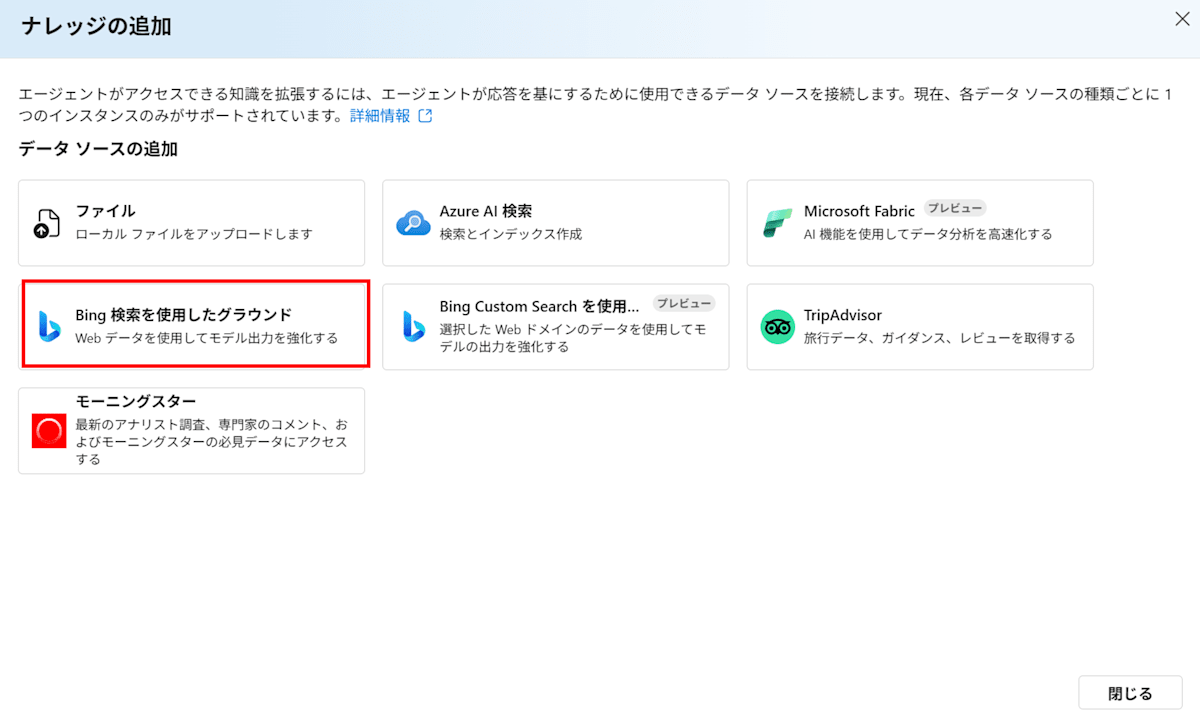Click the プレビュー badge on Microsoft Fabric

954,208
